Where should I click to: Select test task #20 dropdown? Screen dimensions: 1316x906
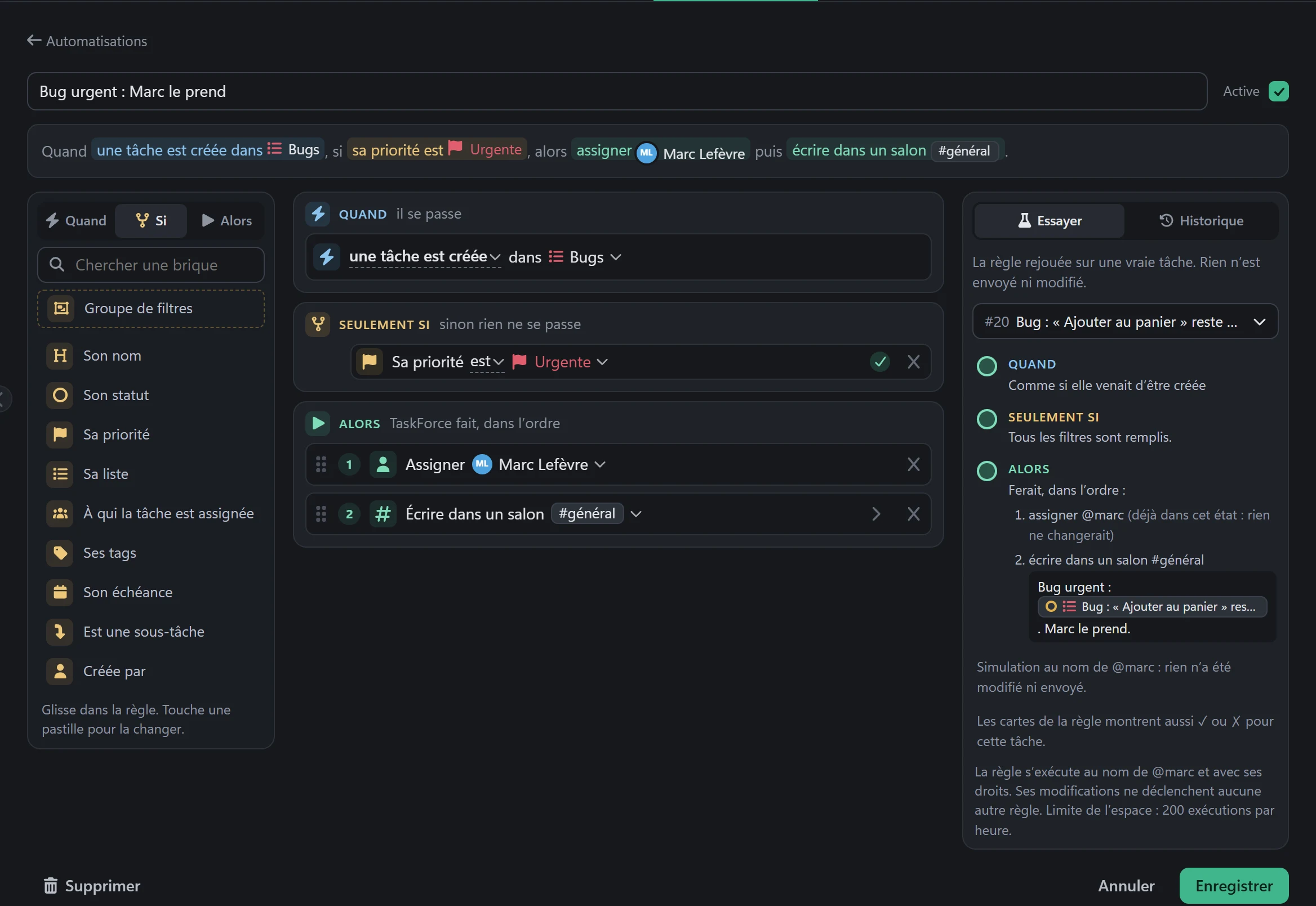1125,322
